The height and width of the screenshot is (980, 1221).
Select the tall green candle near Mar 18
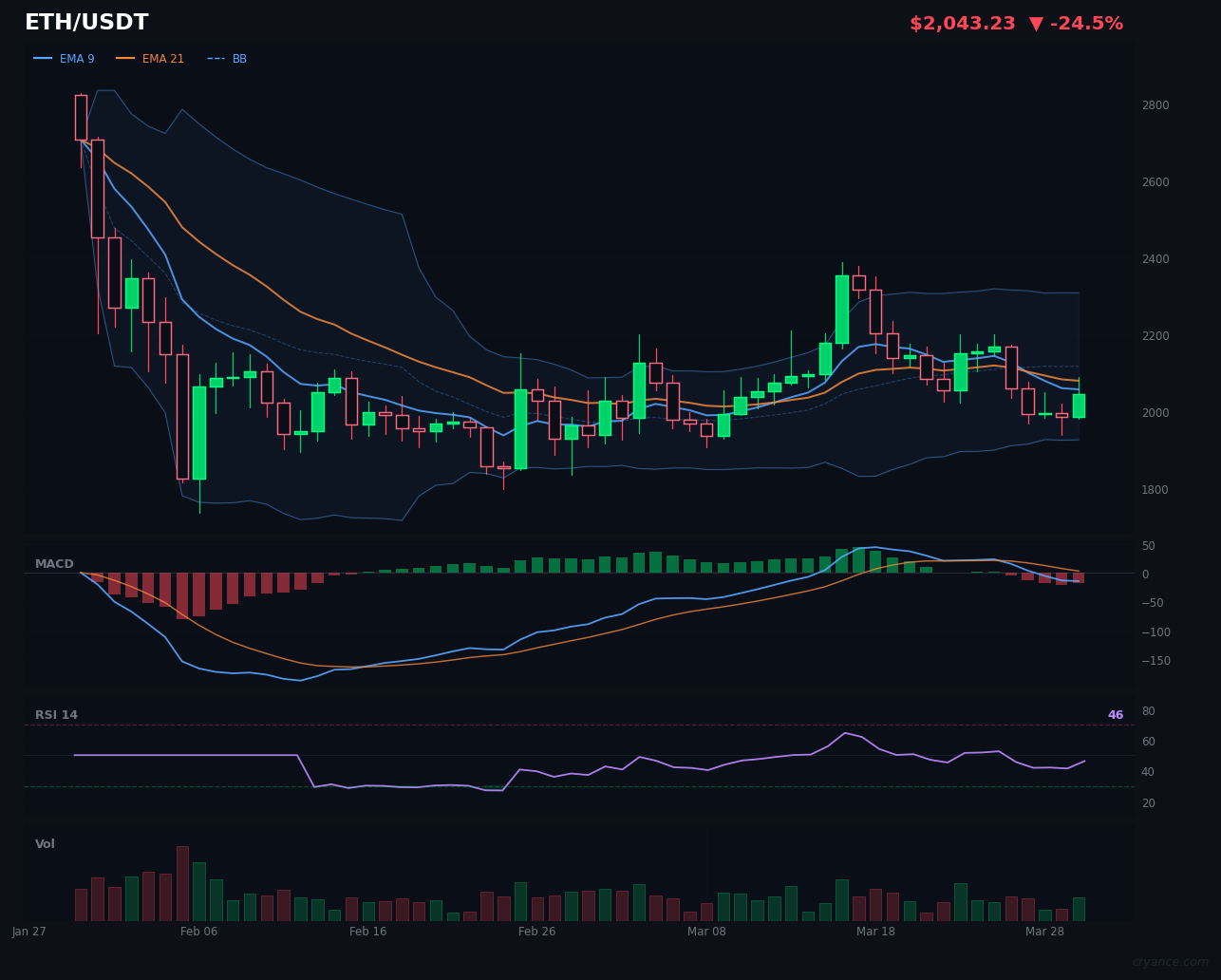[841, 309]
